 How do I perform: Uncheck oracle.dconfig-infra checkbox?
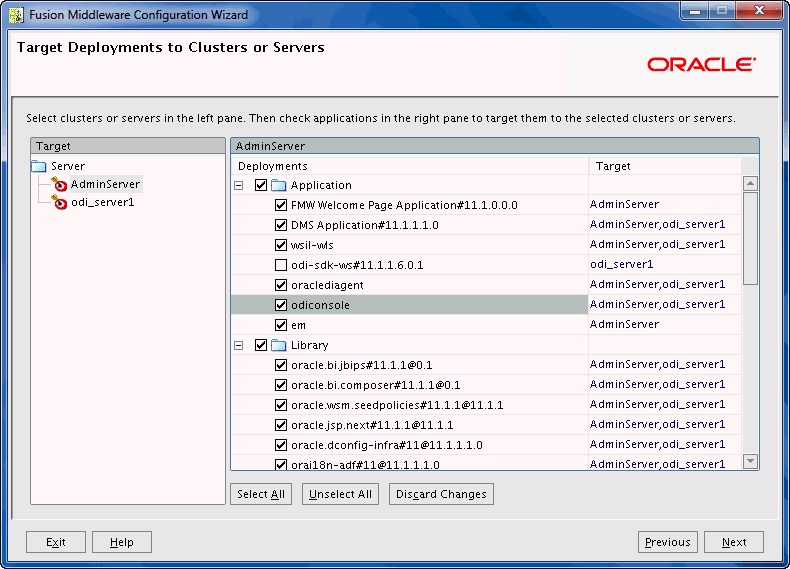pos(281,445)
